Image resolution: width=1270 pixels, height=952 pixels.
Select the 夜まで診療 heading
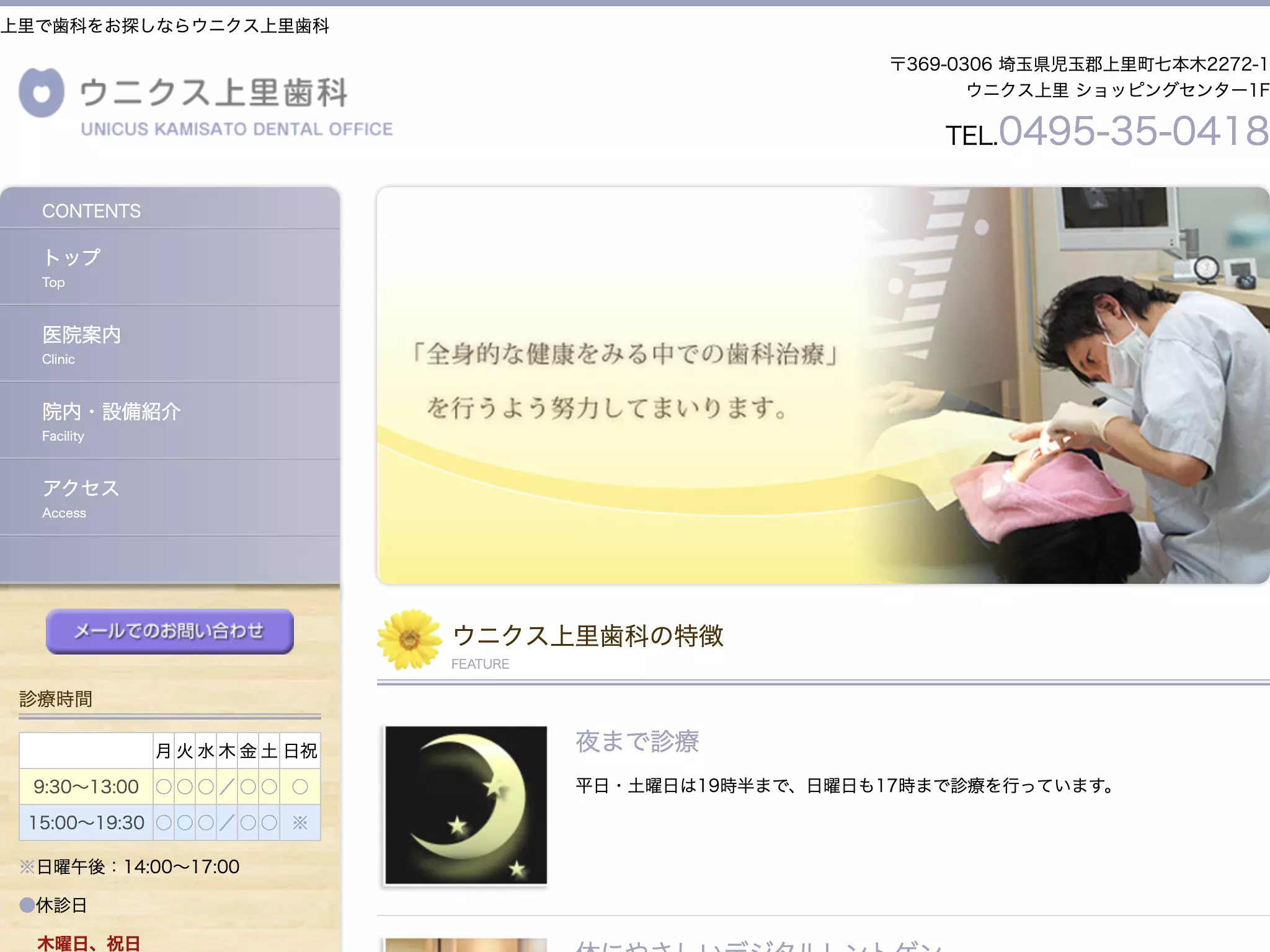[x=637, y=741]
